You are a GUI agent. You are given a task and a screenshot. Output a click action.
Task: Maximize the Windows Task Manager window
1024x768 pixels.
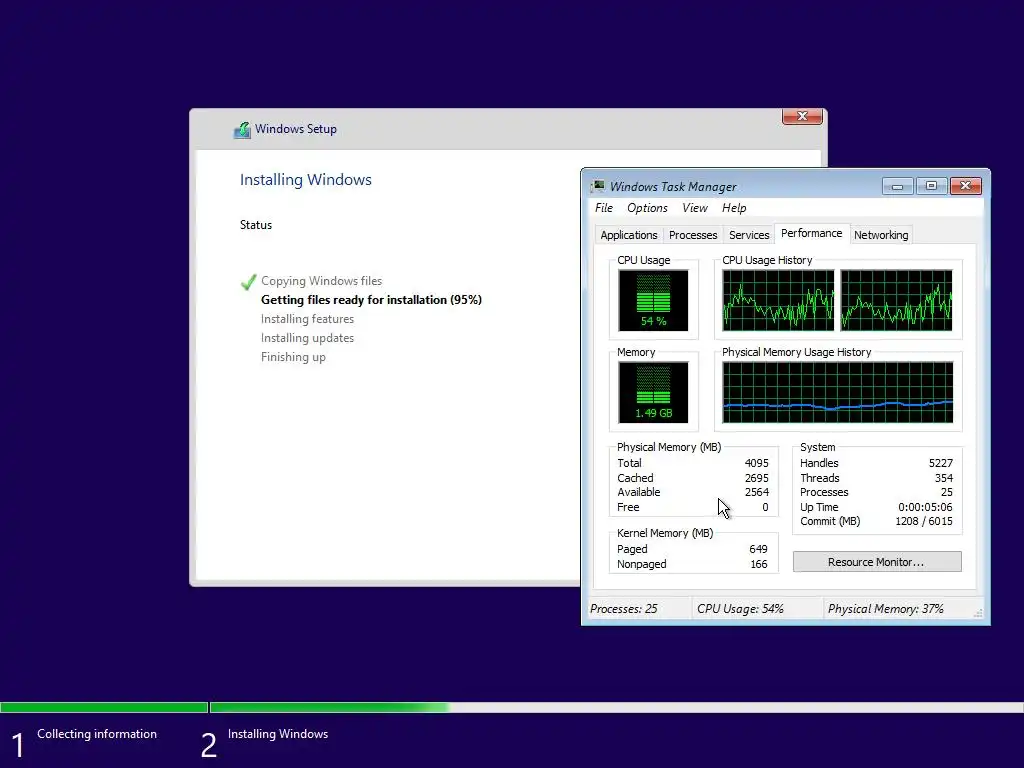(x=931, y=186)
